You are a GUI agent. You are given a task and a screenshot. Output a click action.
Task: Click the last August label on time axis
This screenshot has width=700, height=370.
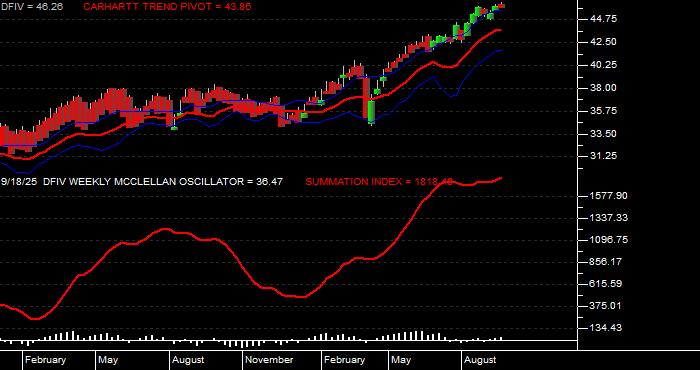tap(480, 360)
